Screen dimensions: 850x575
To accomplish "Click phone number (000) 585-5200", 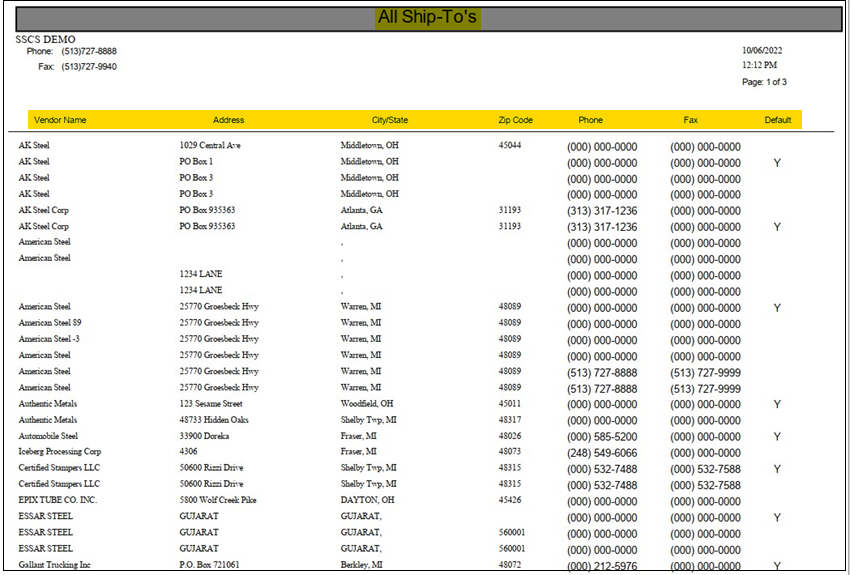I will click(x=602, y=437).
